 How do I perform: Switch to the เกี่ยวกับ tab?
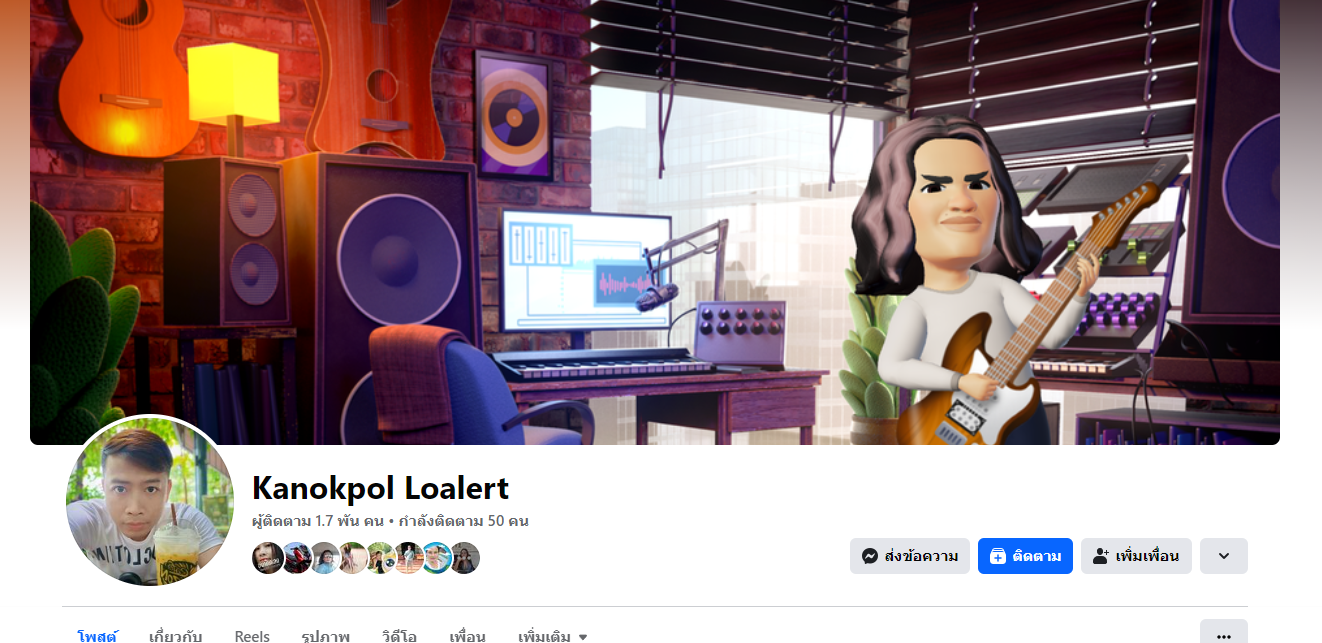pyautogui.click(x=176, y=636)
